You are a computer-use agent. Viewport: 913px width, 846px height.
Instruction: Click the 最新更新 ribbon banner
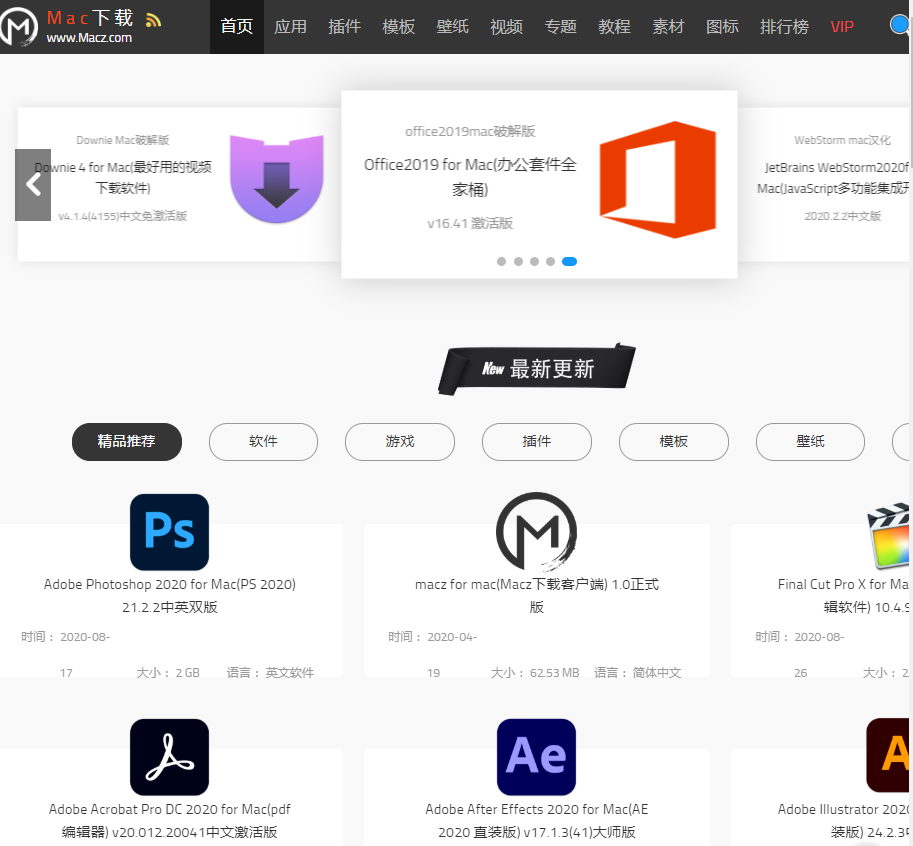[x=537, y=369]
